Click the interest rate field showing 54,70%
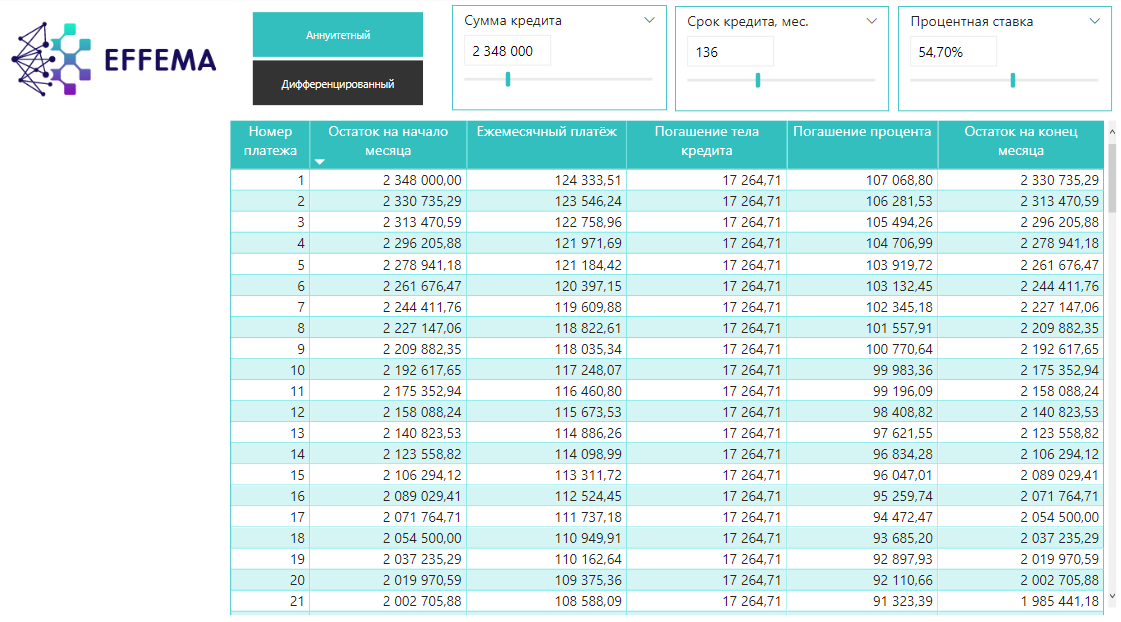This screenshot has width=1121, height=622. (x=953, y=52)
